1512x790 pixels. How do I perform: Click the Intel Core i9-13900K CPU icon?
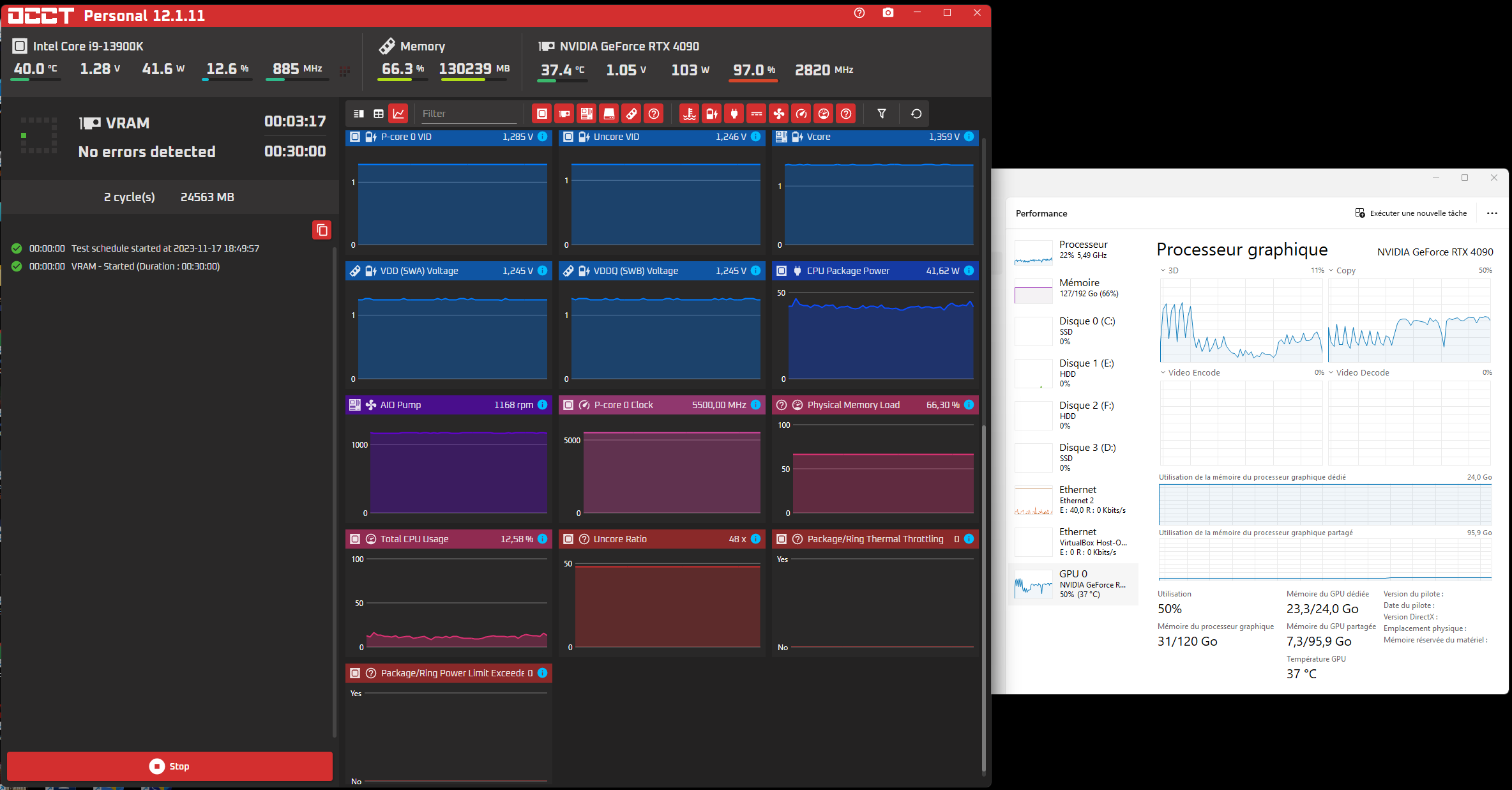(x=20, y=46)
